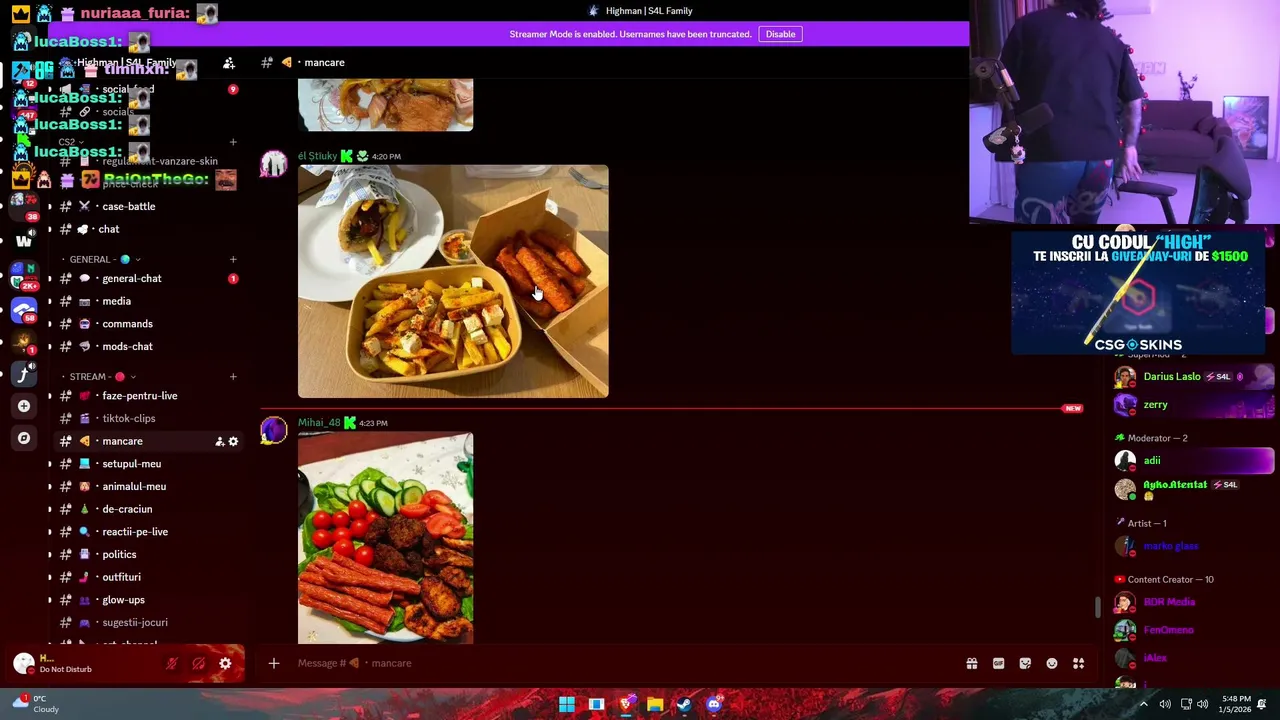Create channel in CS2 category
Image resolution: width=1280 pixels, height=720 pixels.
tap(233, 142)
